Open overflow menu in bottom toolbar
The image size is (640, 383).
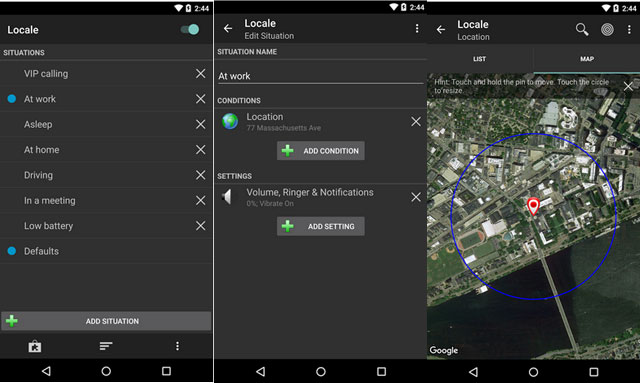click(x=177, y=346)
